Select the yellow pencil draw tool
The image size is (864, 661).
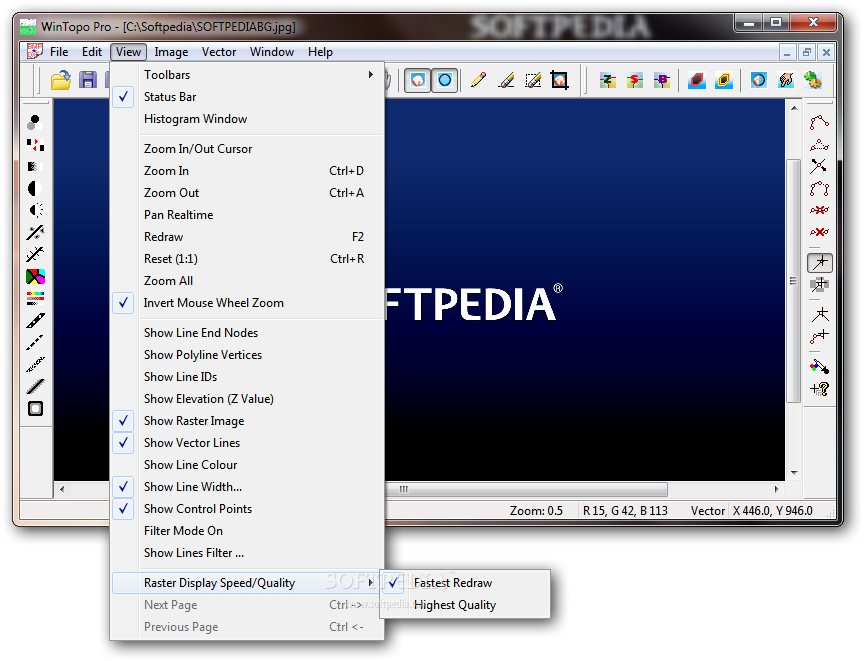pyautogui.click(x=478, y=80)
